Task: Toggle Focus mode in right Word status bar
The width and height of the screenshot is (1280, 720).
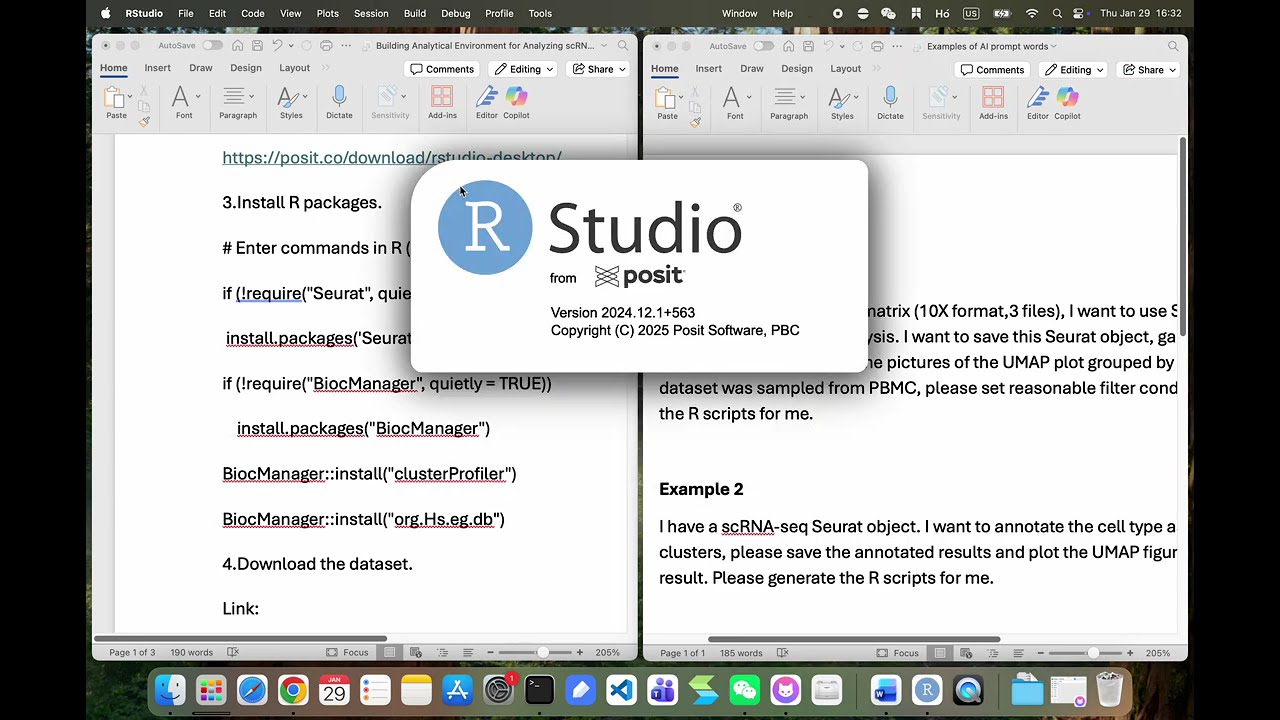Action: click(898, 653)
